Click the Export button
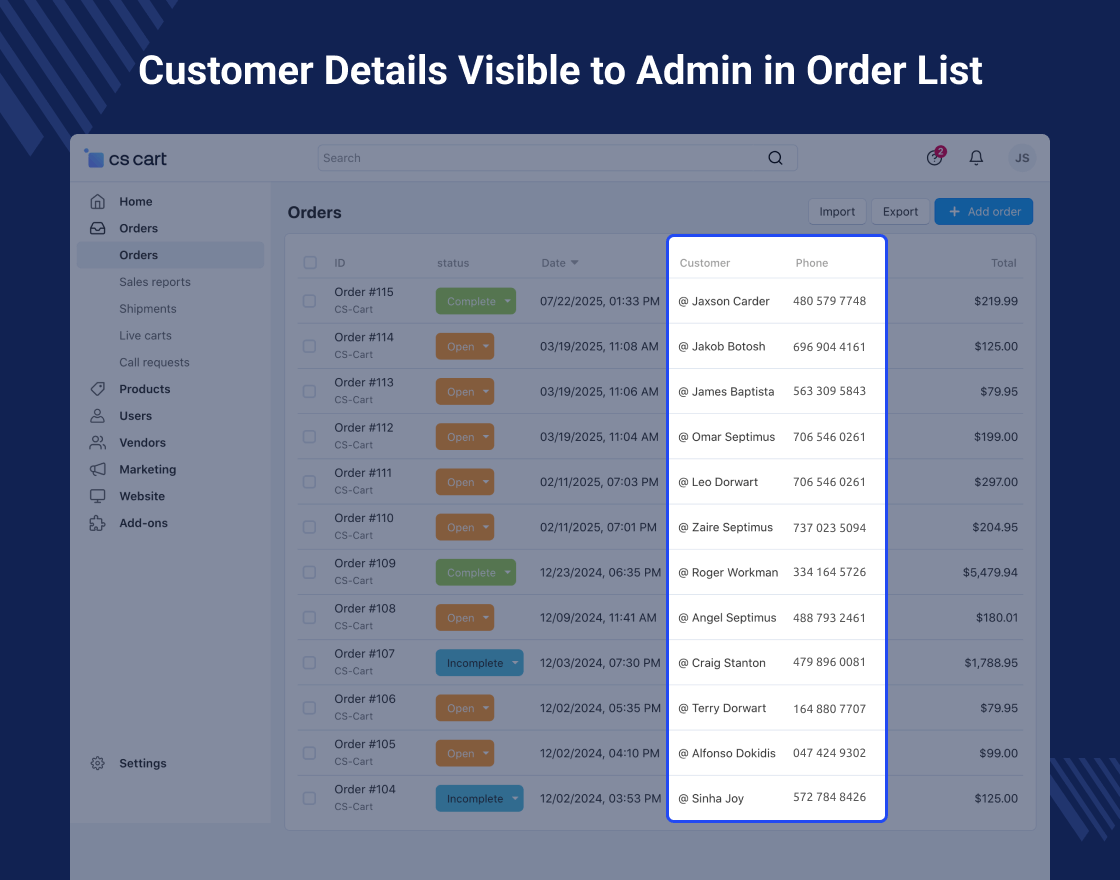The height and width of the screenshot is (880, 1120). [x=900, y=212]
